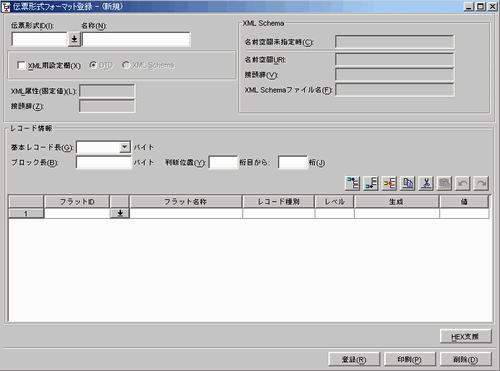Click the insert row above icon

coord(353,183)
